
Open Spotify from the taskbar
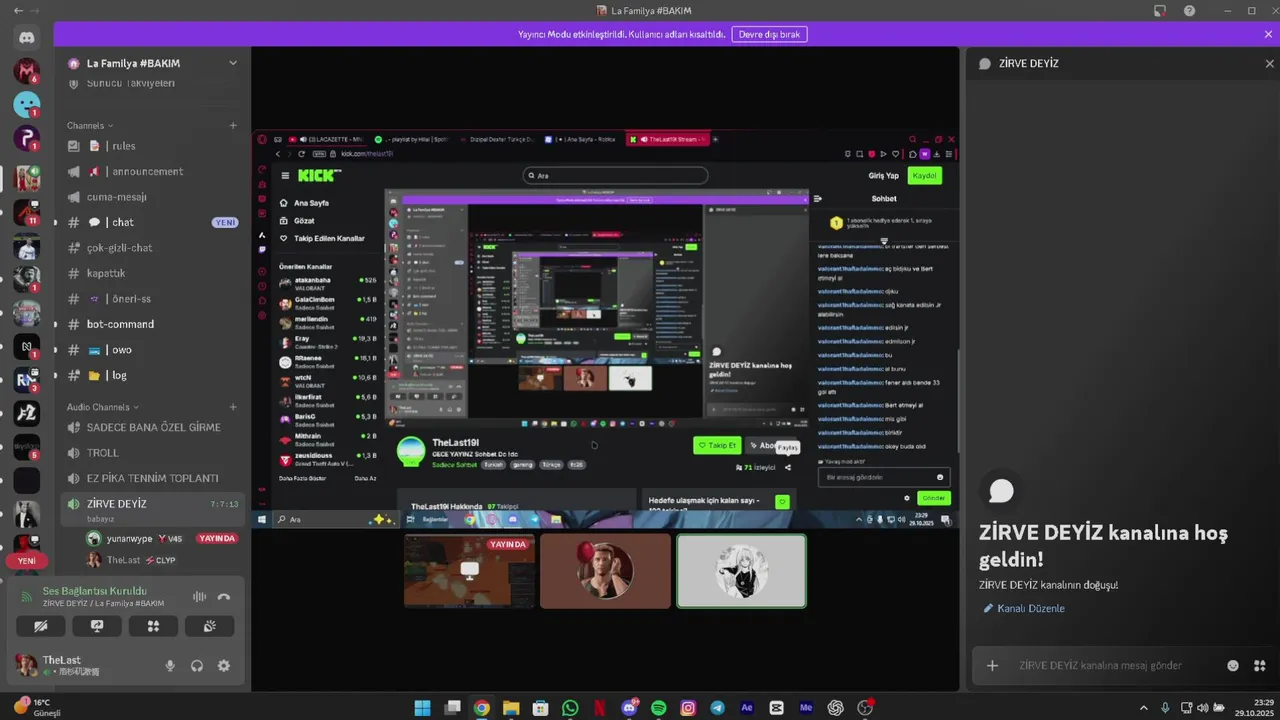tap(658, 708)
